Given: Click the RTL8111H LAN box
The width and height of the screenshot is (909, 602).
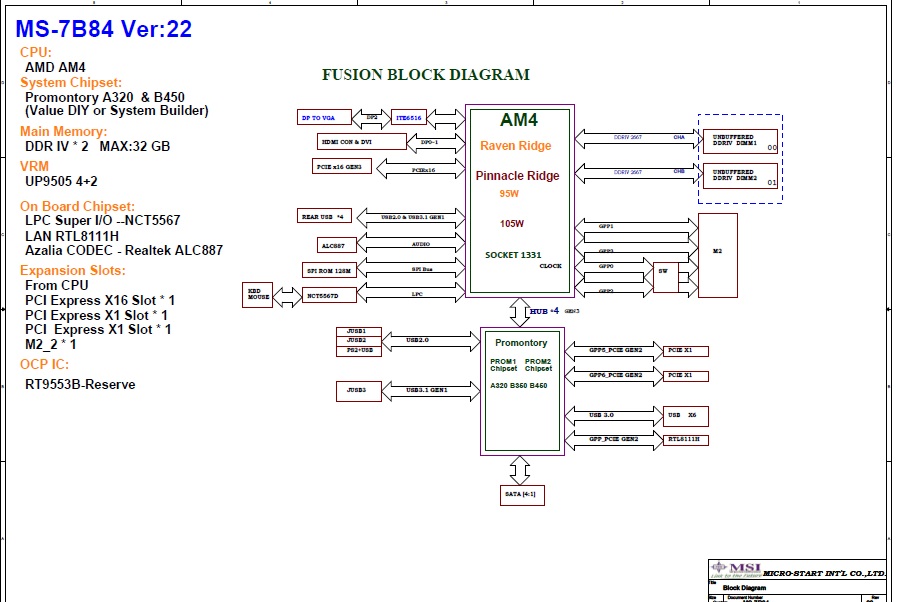Looking at the screenshot, I should (x=685, y=439).
